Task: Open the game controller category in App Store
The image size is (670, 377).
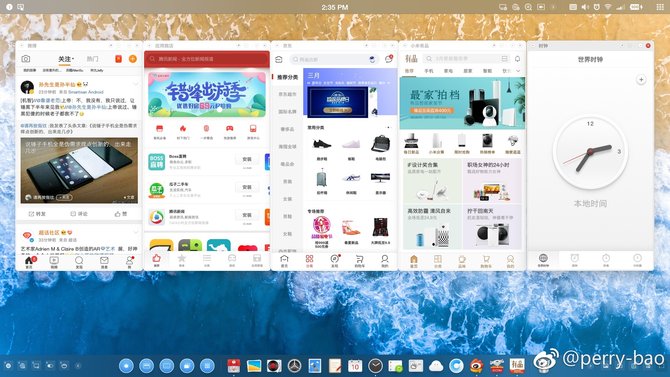Action: point(230,132)
